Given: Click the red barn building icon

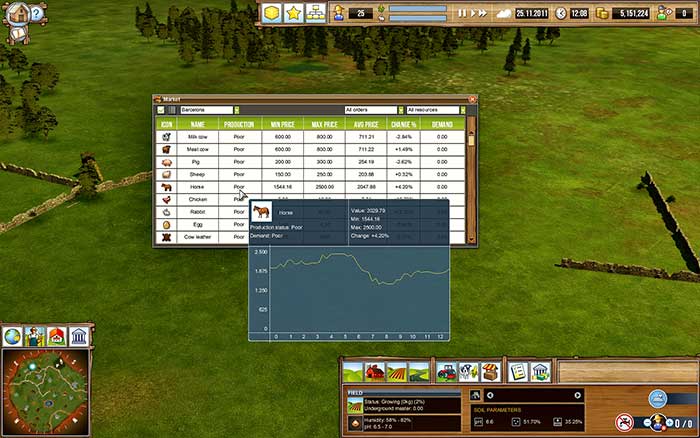Looking at the screenshot, I should pyautogui.click(x=376, y=372).
